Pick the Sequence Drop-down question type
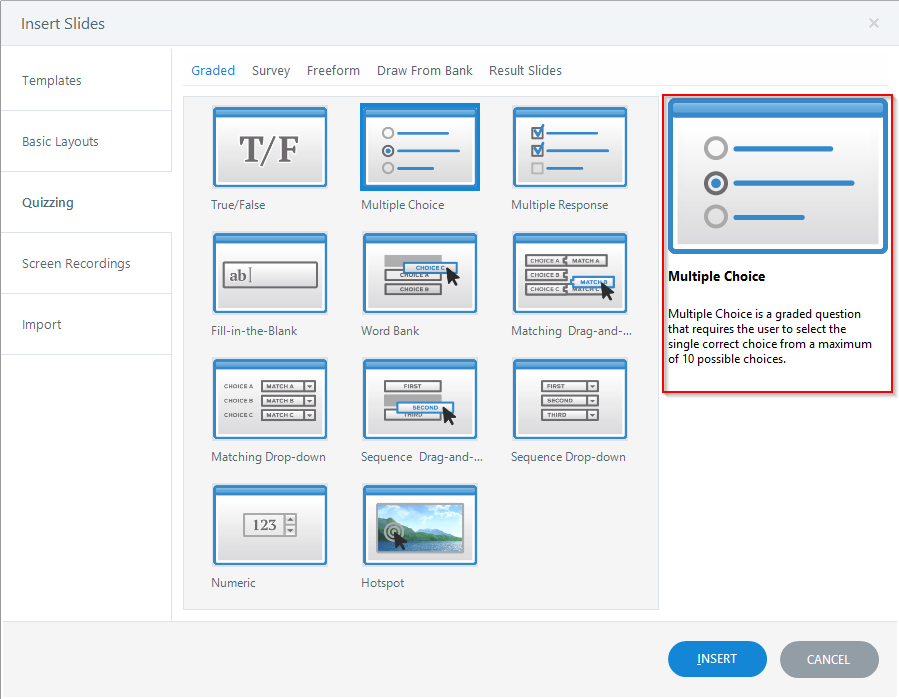The image size is (899, 699). (x=569, y=399)
